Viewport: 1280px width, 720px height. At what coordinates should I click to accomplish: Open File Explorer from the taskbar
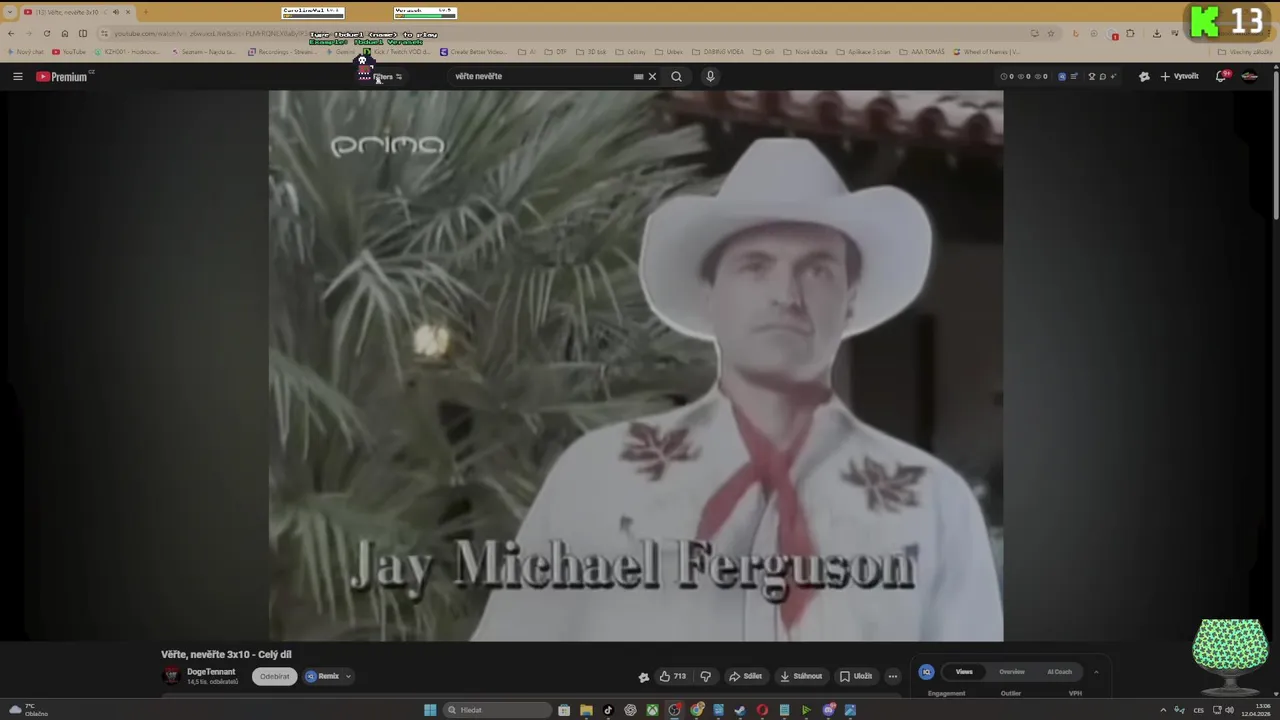[586, 710]
